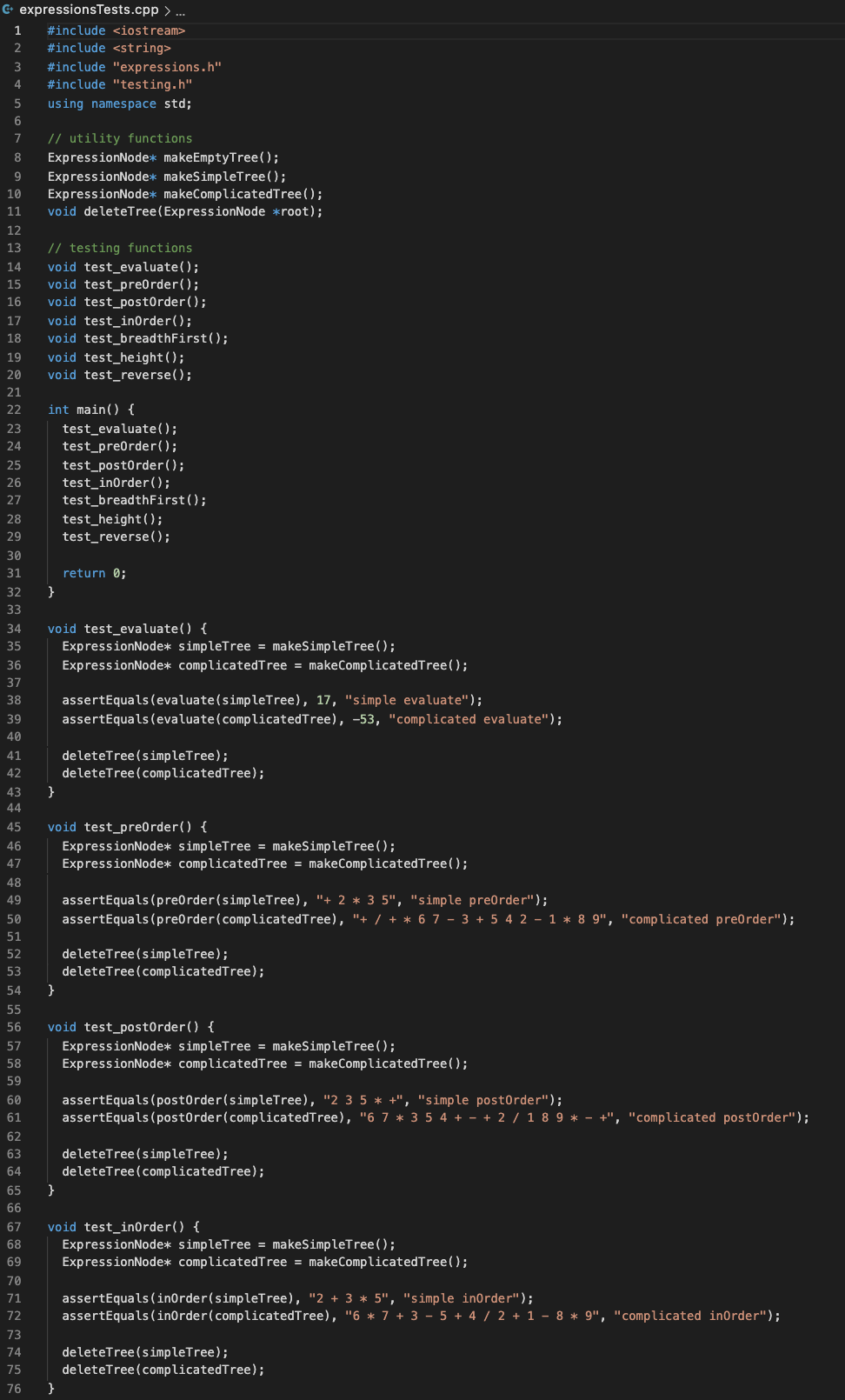Image resolution: width=845 pixels, height=1400 pixels.
Task: Click the makeSimpleTree() declaration on line 9
Action: 167,177
